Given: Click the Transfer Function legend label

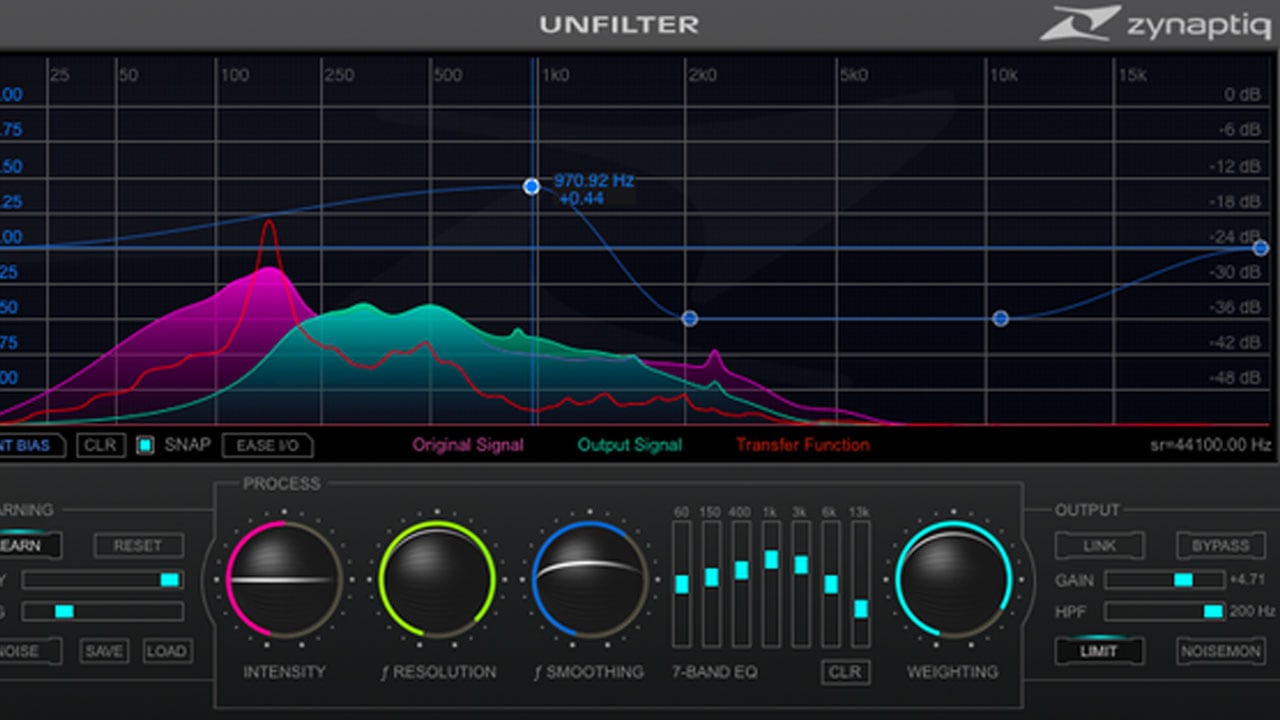Looking at the screenshot, I should click(803, 445).
